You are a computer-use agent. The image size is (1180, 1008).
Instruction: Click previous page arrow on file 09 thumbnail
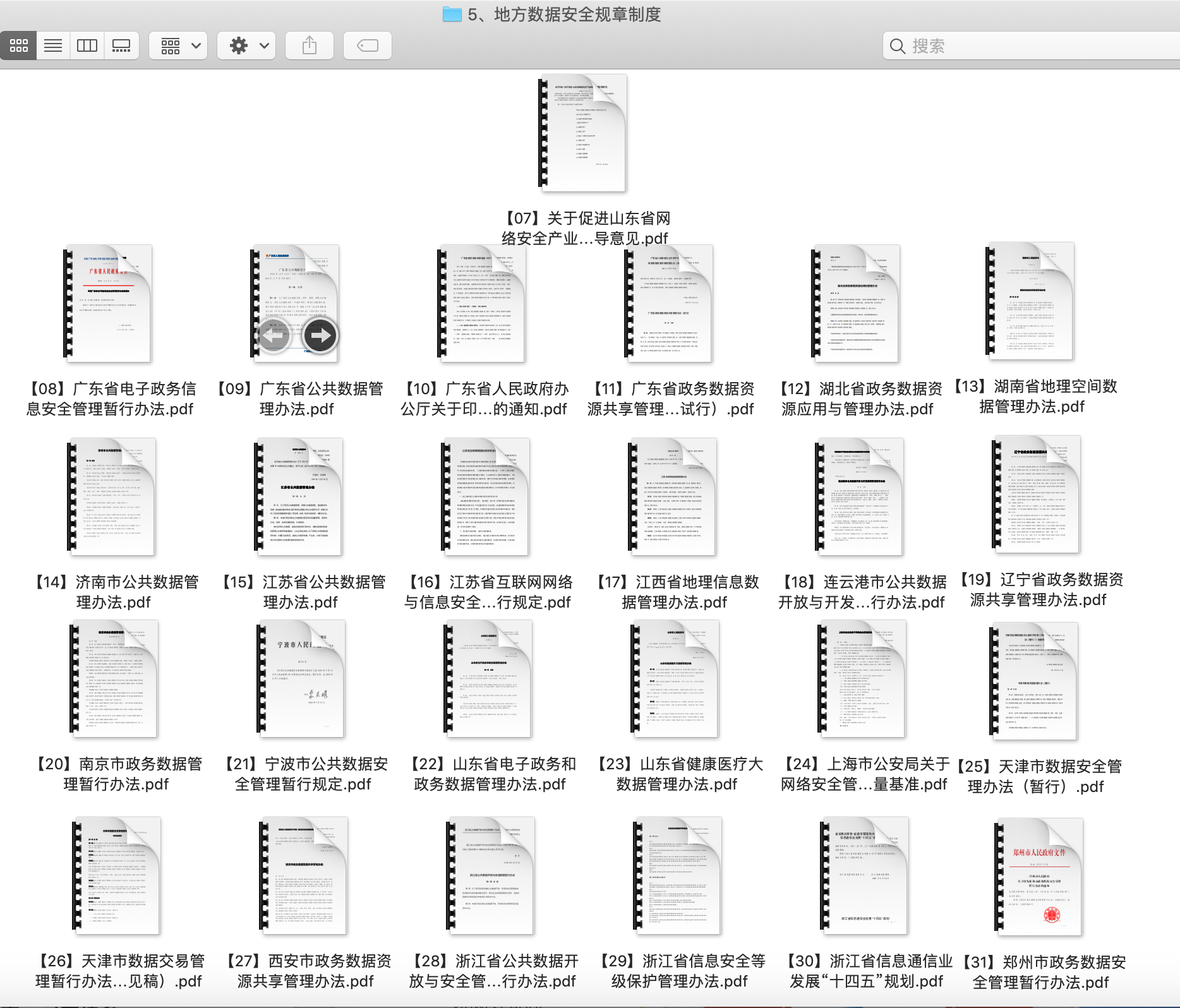point(274,335)
